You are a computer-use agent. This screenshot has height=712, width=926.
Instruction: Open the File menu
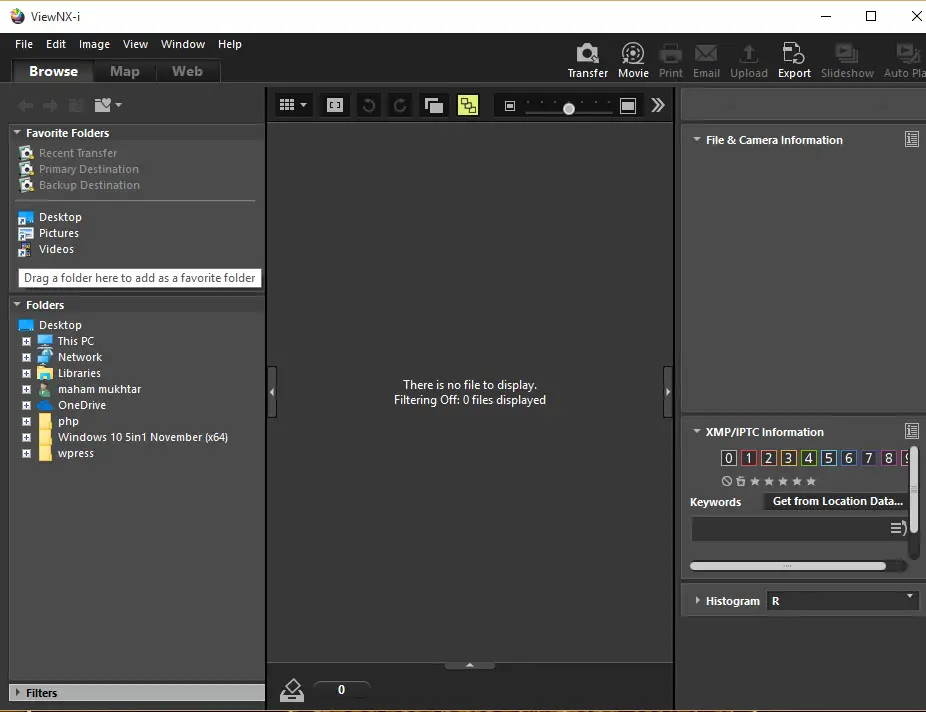click(x=24, y=44)
